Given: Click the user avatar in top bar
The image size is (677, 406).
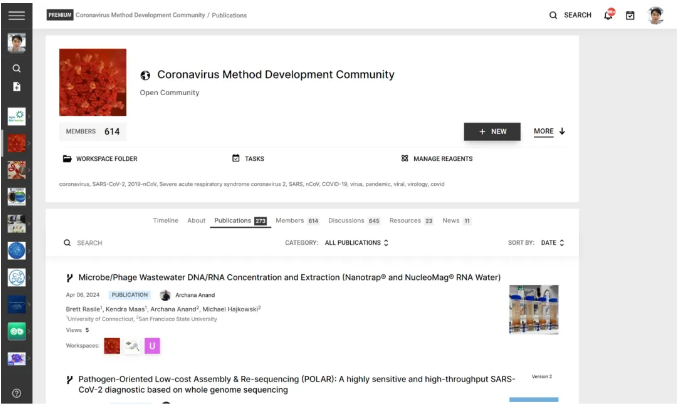Looking at the screenshot, I should [x=655, y=15].
